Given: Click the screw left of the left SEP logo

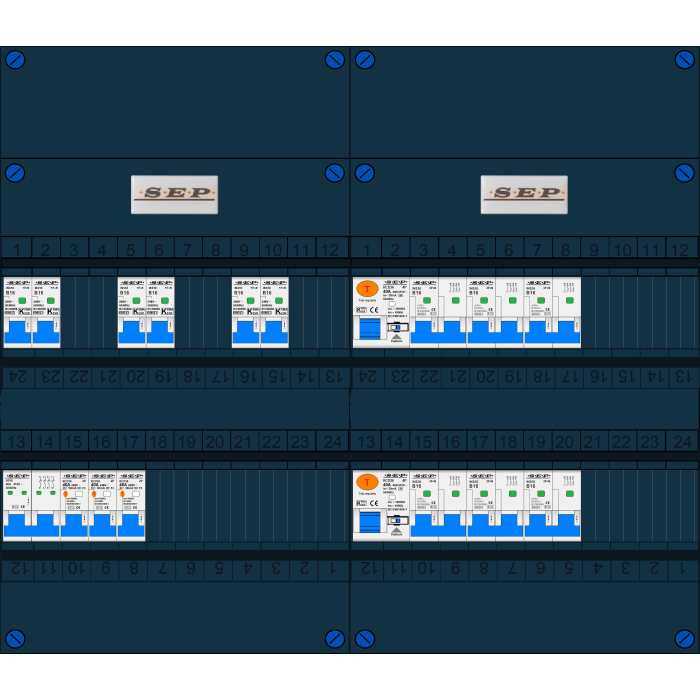Looking at the screenshot, I should click(x=15, y=173).
